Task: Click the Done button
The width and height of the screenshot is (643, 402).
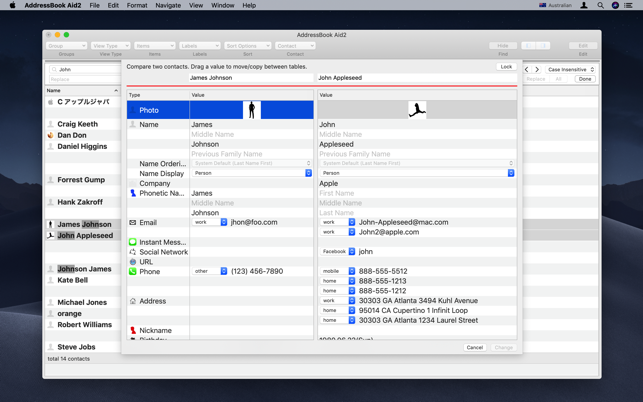Action: coord(585,79)
